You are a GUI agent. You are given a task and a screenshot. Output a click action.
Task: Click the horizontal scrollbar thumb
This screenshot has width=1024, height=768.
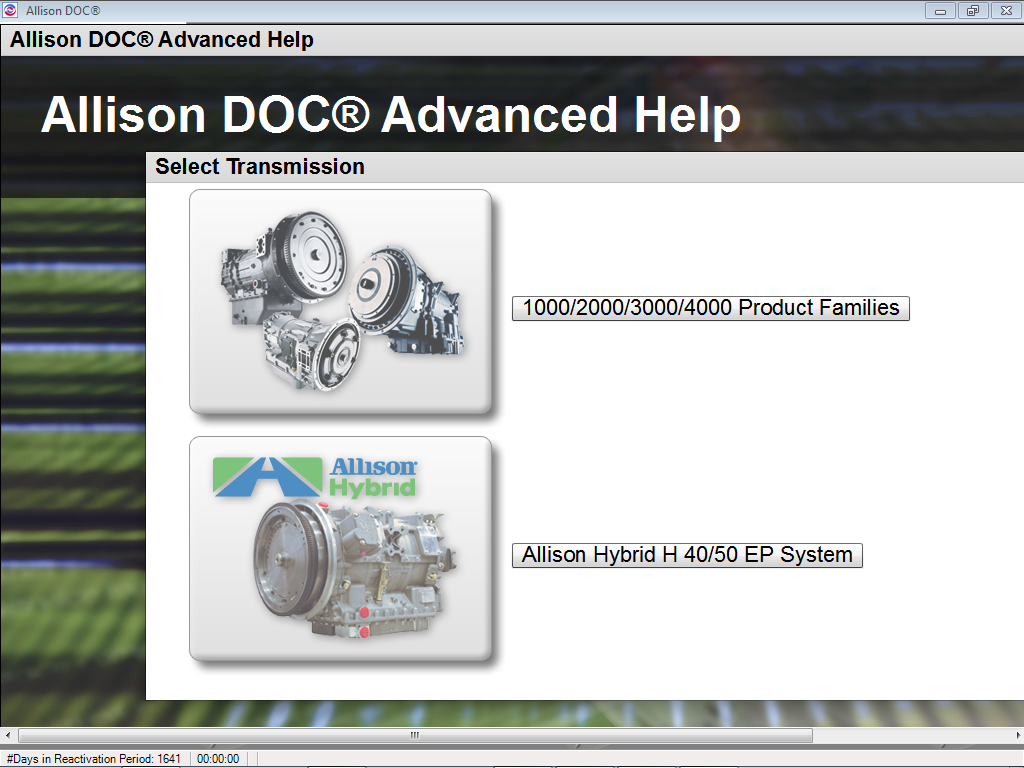click(413, 734)
